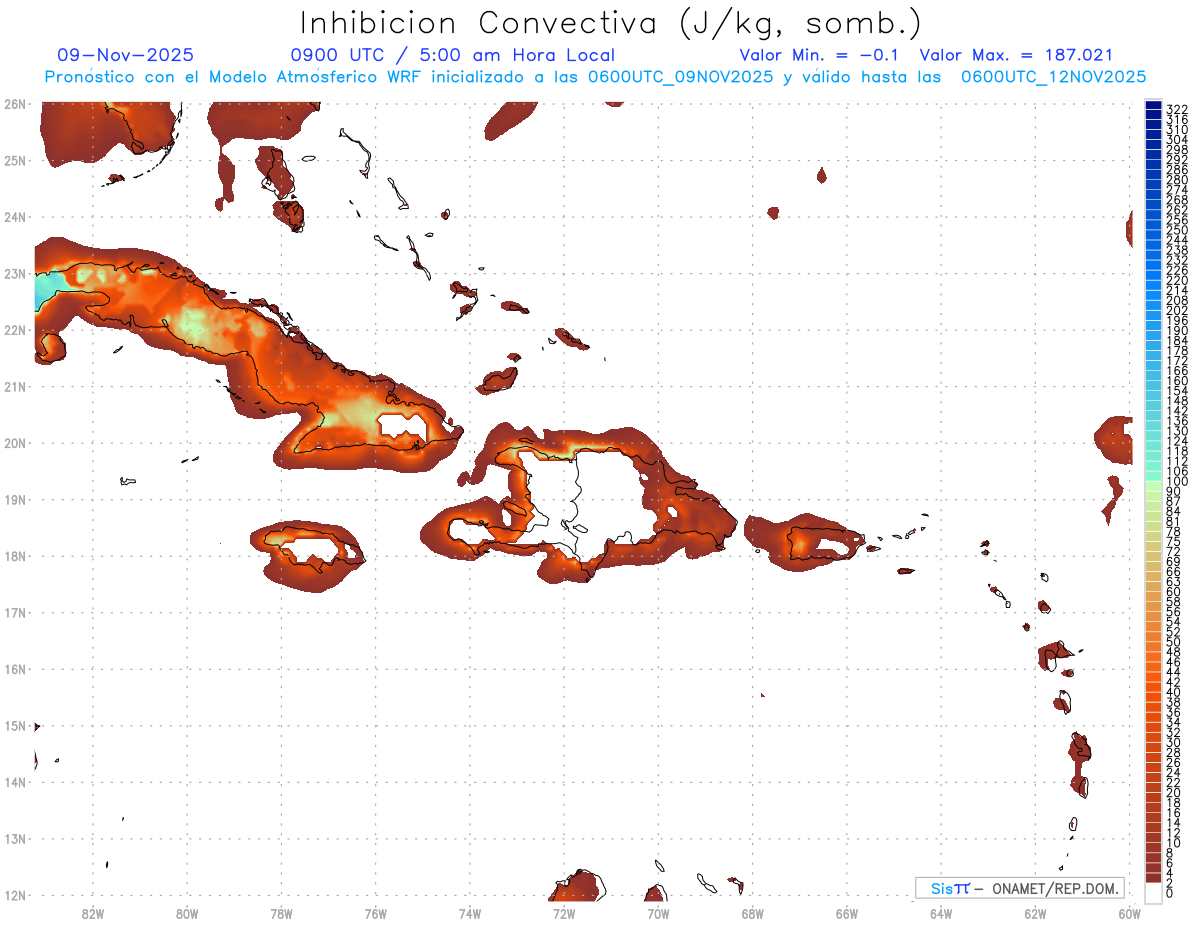Click the colorbar value "304"
The image size is (1200, 927).
click(x=1177, y=139)
